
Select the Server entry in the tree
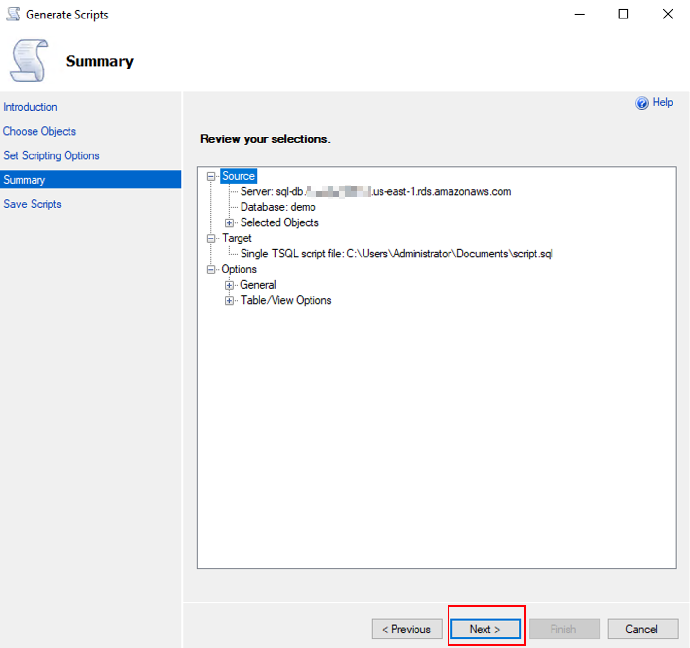point(375,192)
